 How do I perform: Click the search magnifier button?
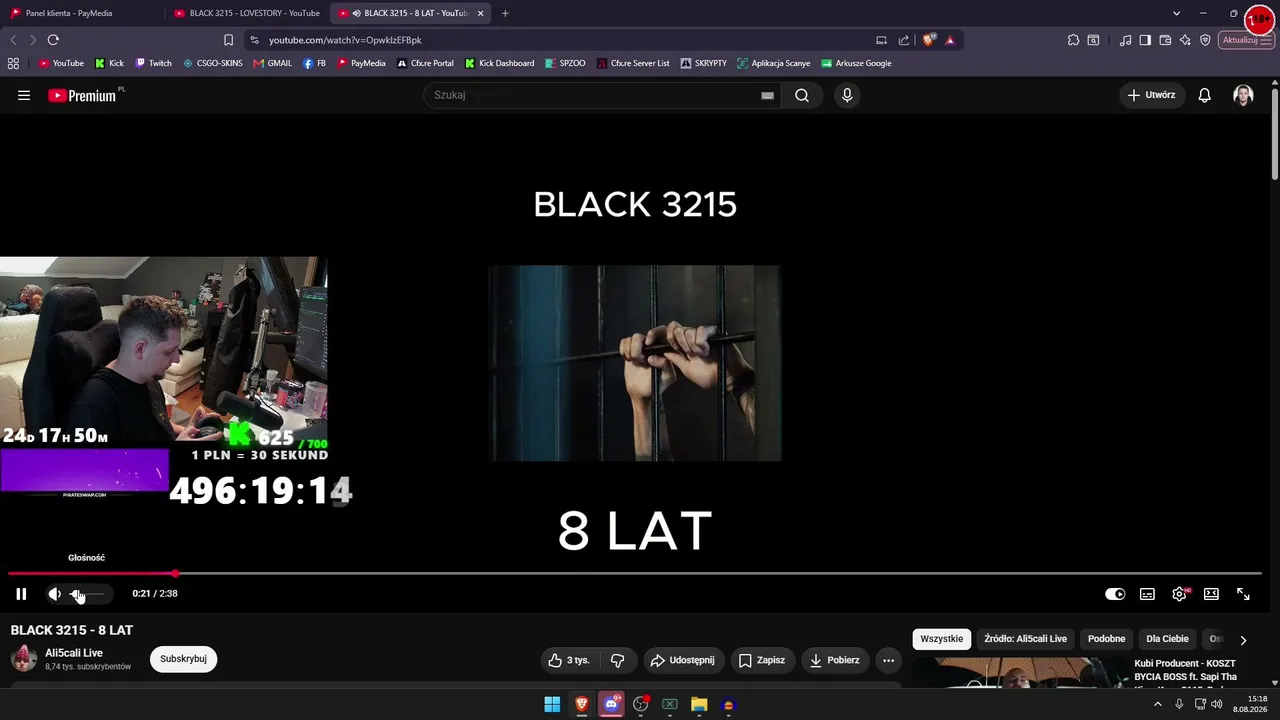click(x=802, y=95)
